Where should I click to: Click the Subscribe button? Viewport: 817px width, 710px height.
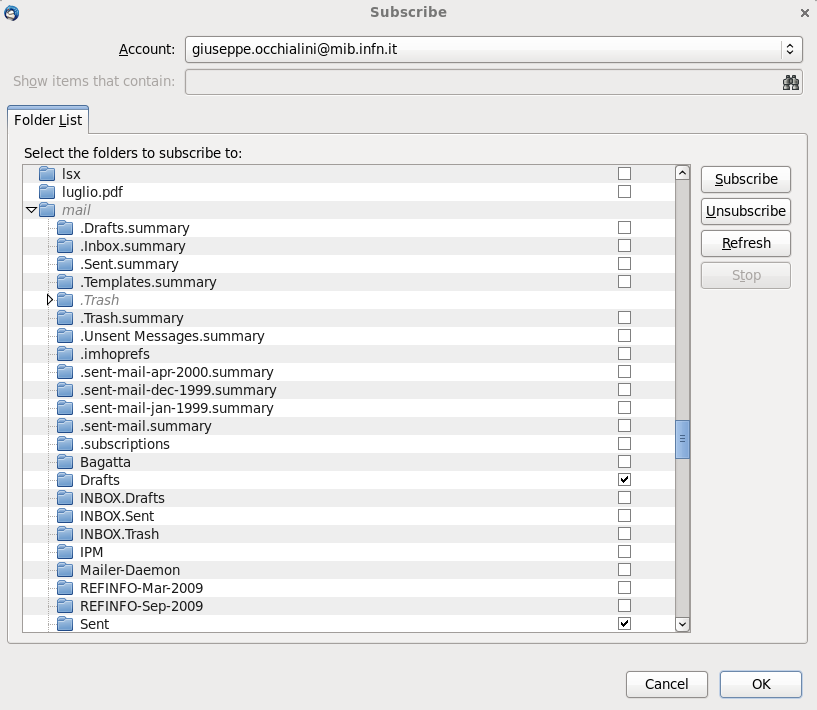click(746, 179)
